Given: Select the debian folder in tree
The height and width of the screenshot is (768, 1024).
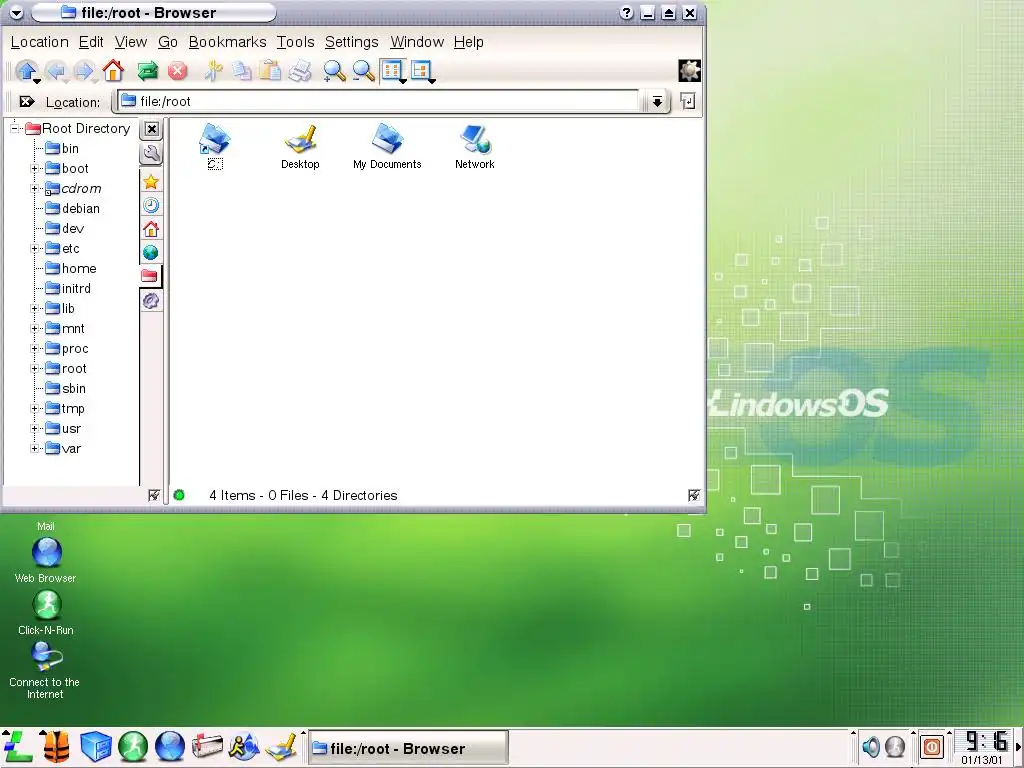Looking at the screenshot, I should tap(72, 209).
